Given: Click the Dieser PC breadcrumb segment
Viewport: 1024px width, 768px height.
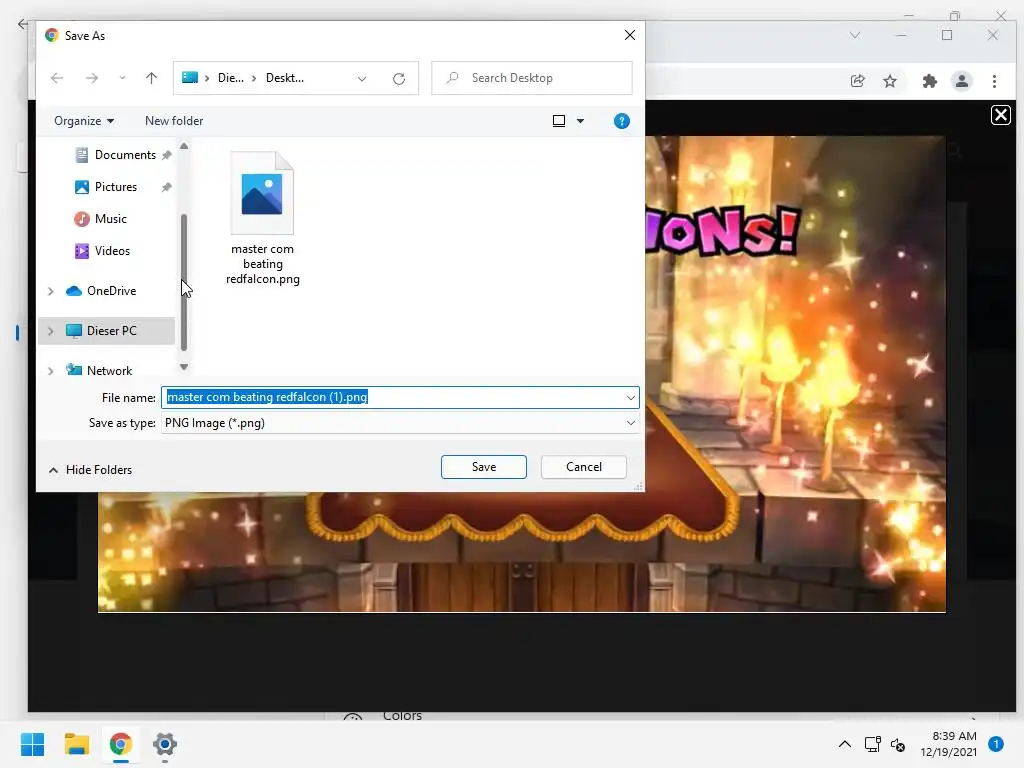Looking at the screenshot, I should (231, 78).
